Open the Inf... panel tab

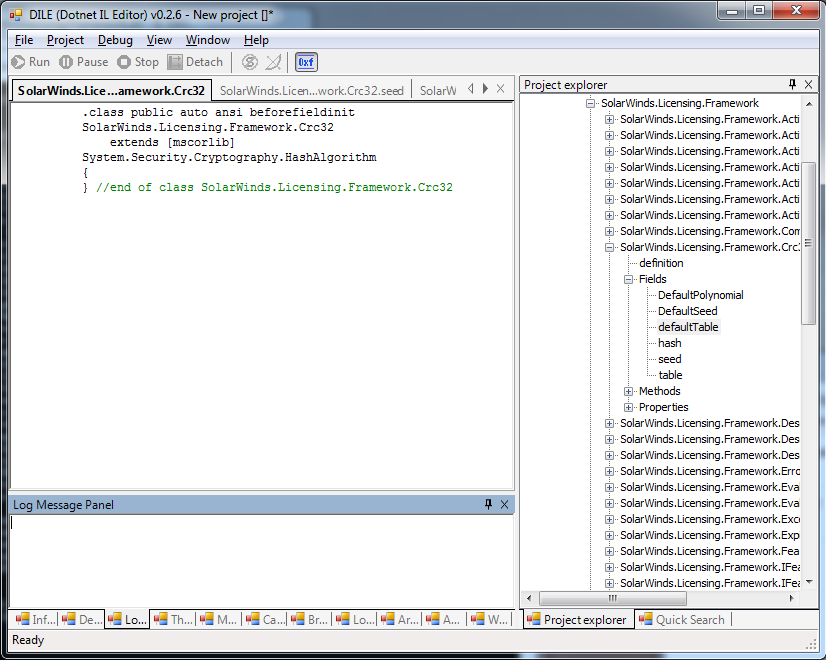pos(35,619)
